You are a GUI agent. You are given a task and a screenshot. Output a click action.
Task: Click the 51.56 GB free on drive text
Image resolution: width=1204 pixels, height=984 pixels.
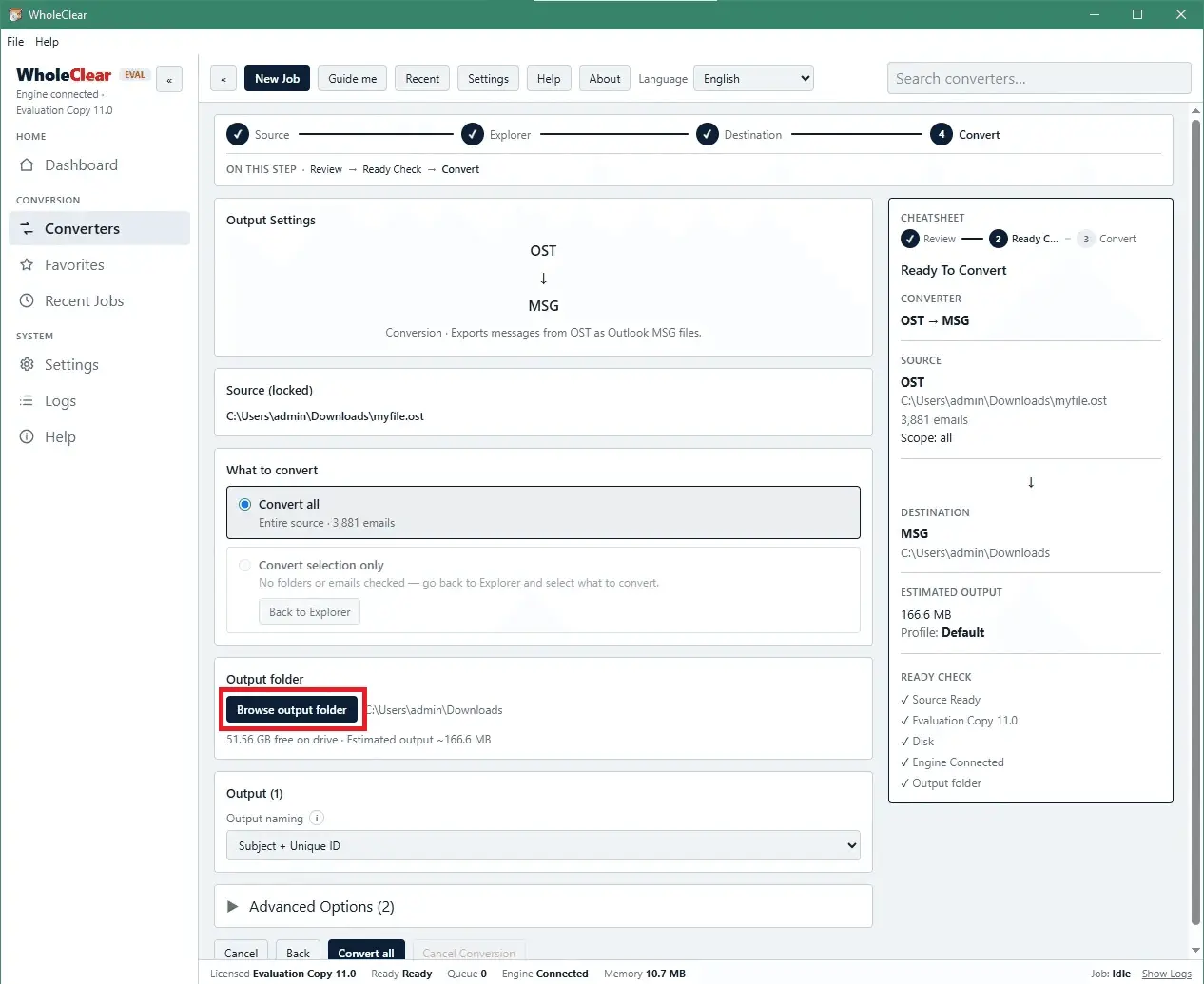[282, 740]
